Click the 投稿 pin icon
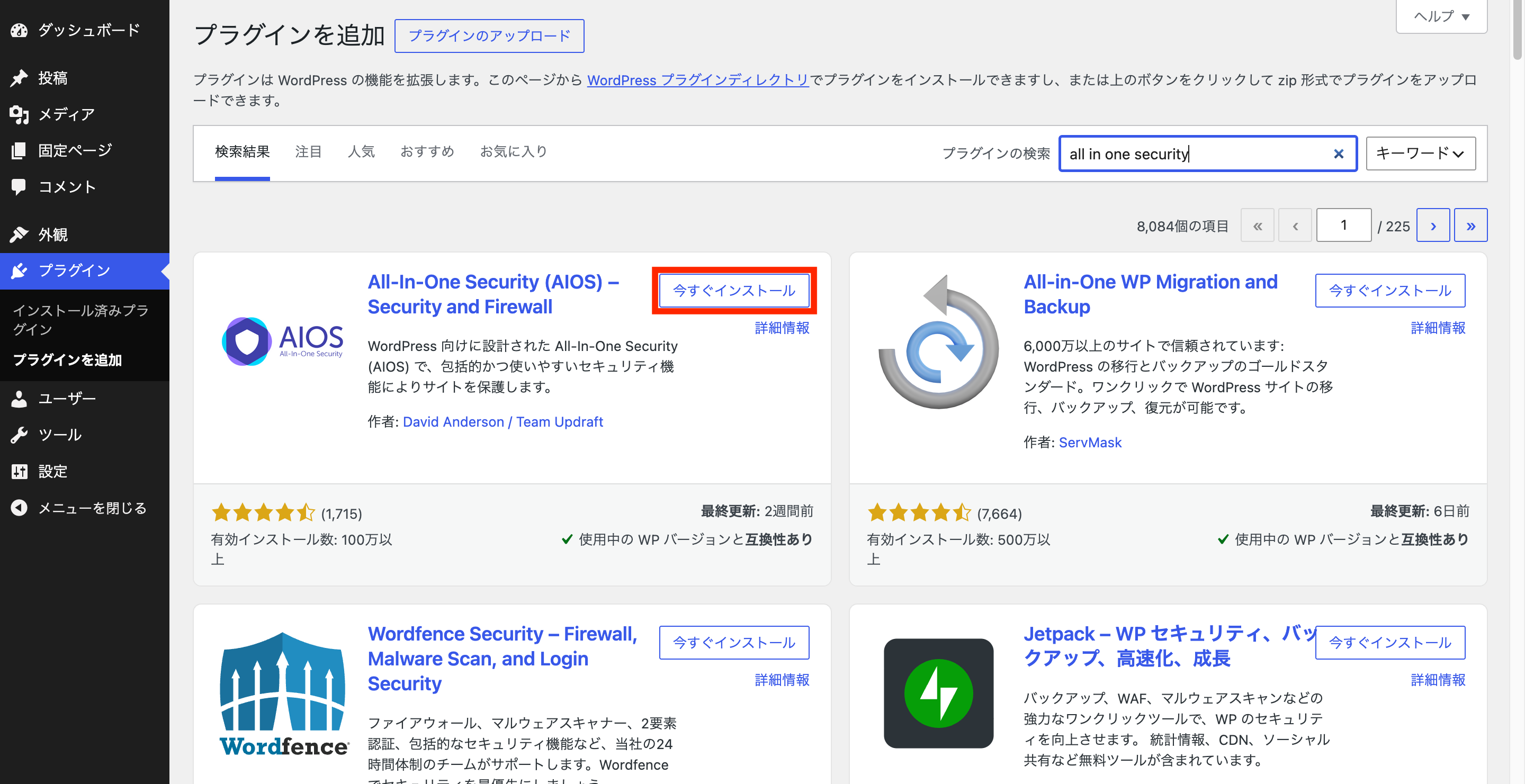 [x=19, y=77]
